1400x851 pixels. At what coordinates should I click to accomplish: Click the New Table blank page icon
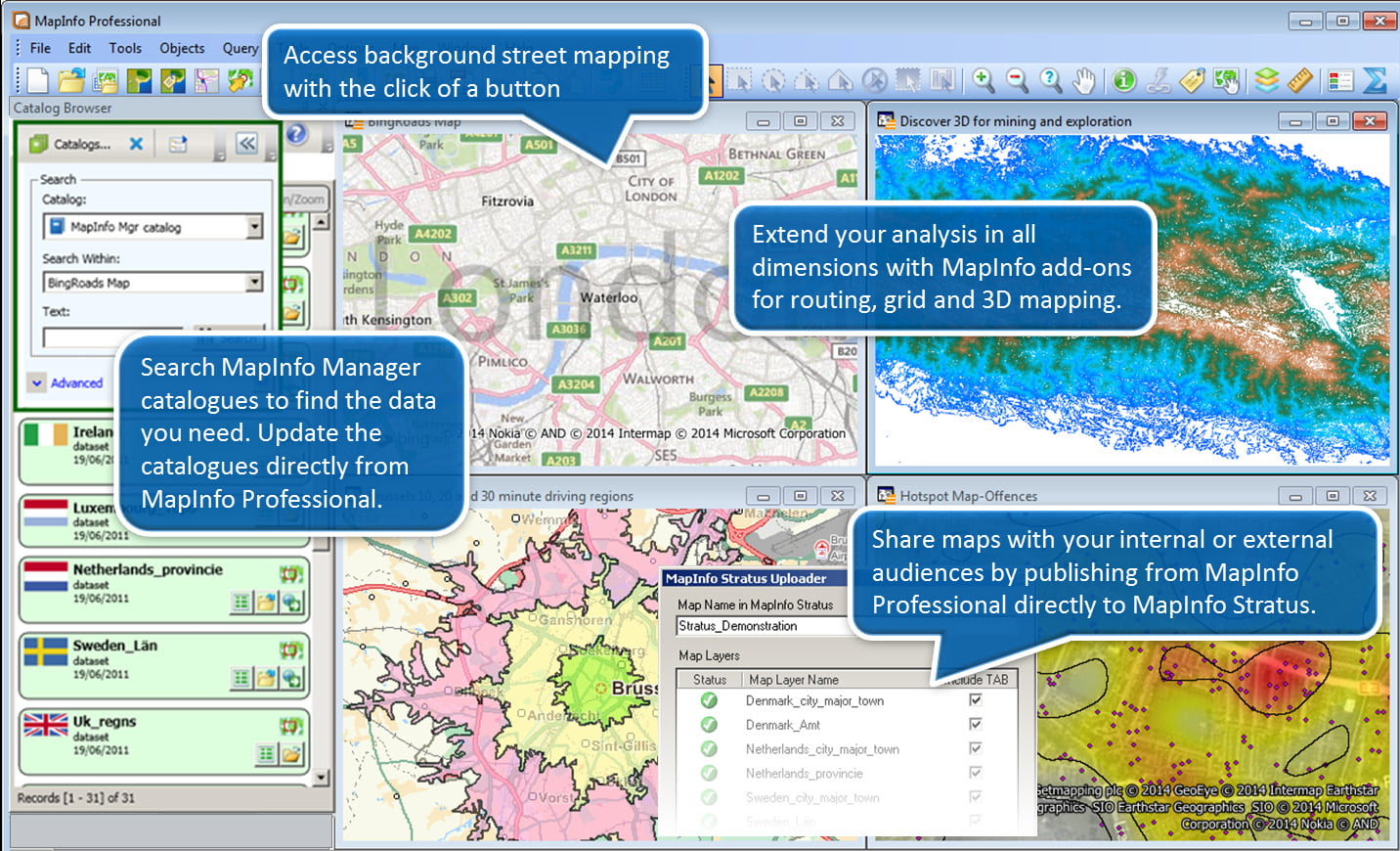point(38,80)
